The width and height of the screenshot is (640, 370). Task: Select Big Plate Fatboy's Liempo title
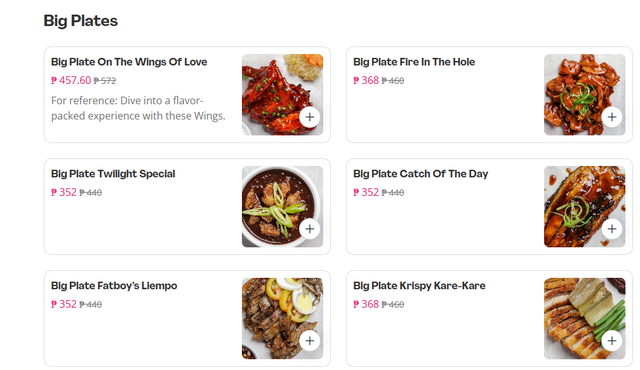tap(114, 286)
